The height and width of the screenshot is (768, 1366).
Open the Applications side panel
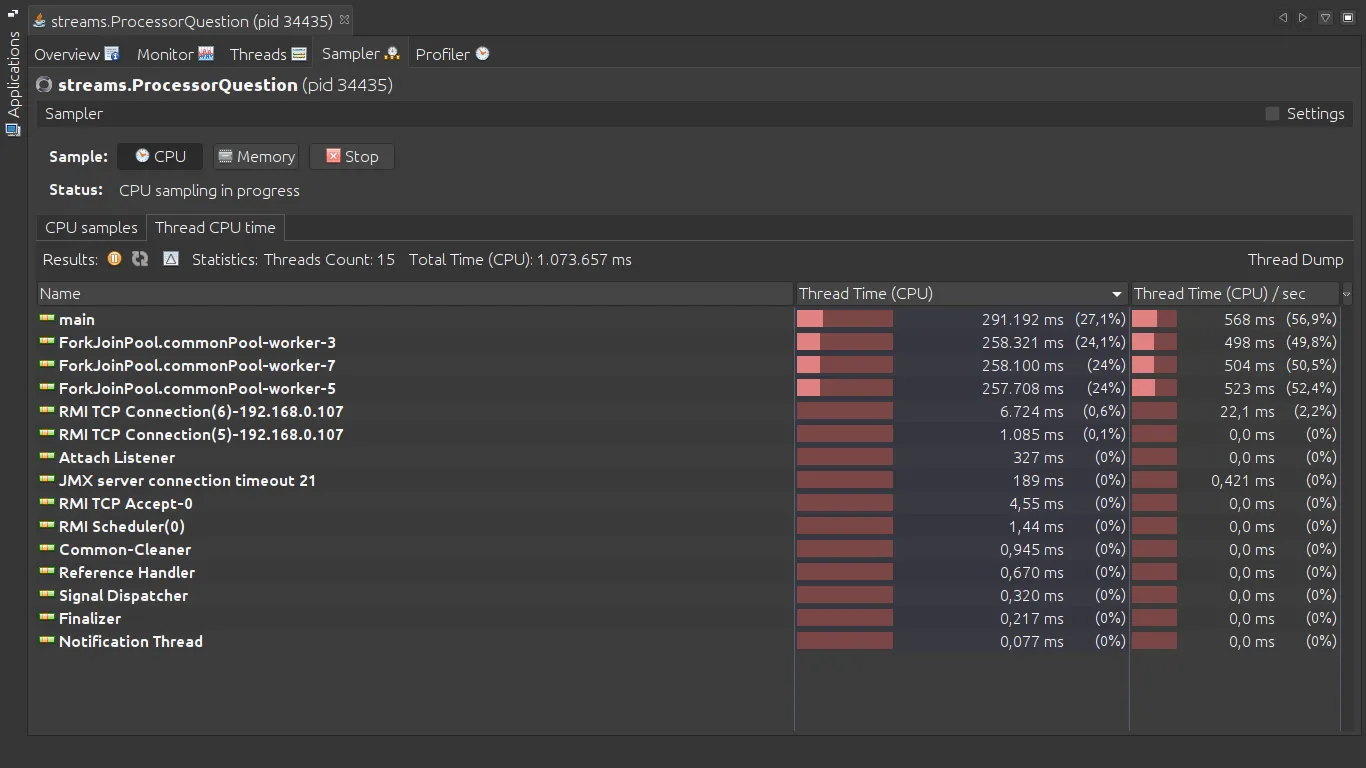13,84
